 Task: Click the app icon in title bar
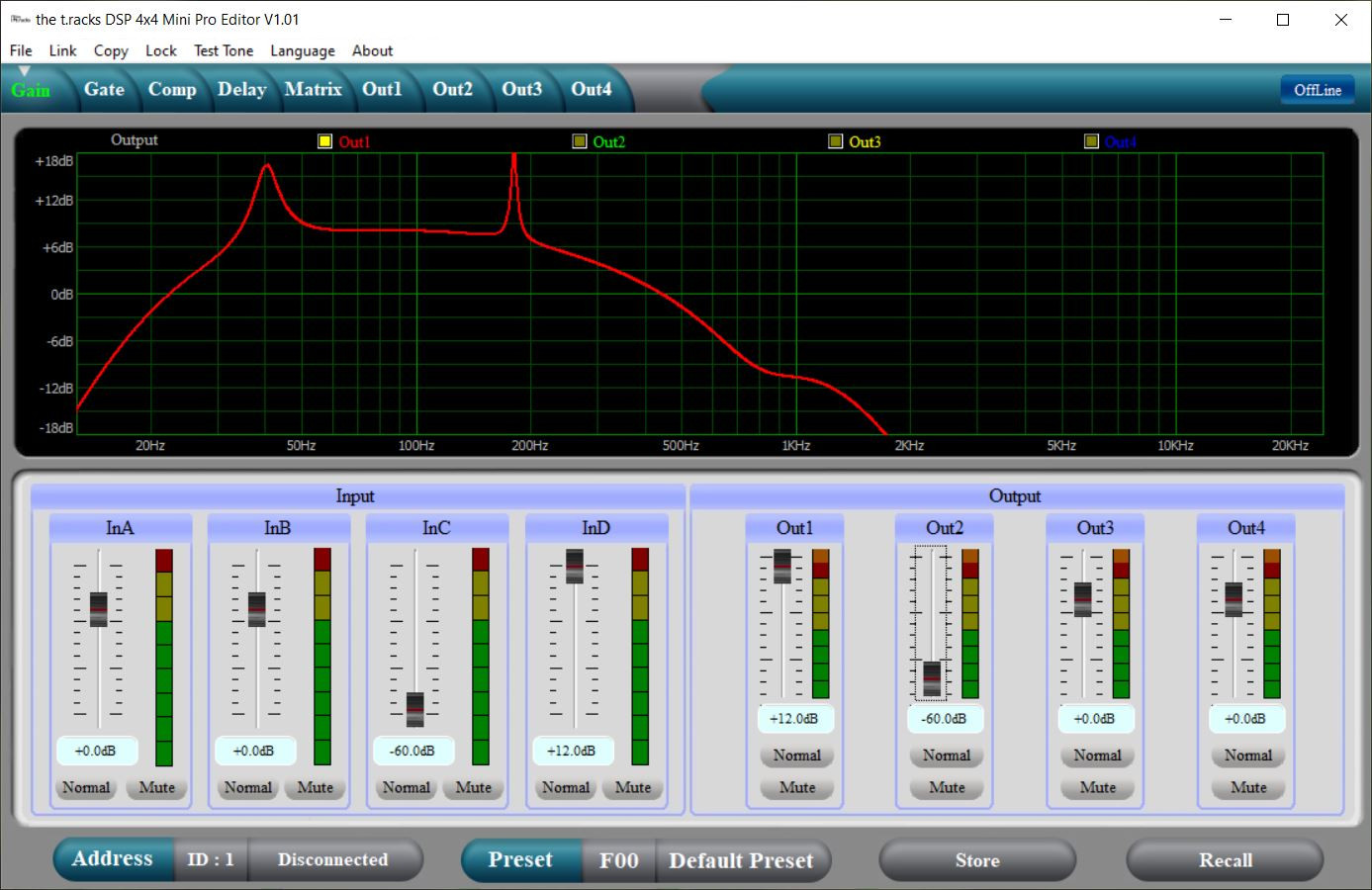[20, 20]
